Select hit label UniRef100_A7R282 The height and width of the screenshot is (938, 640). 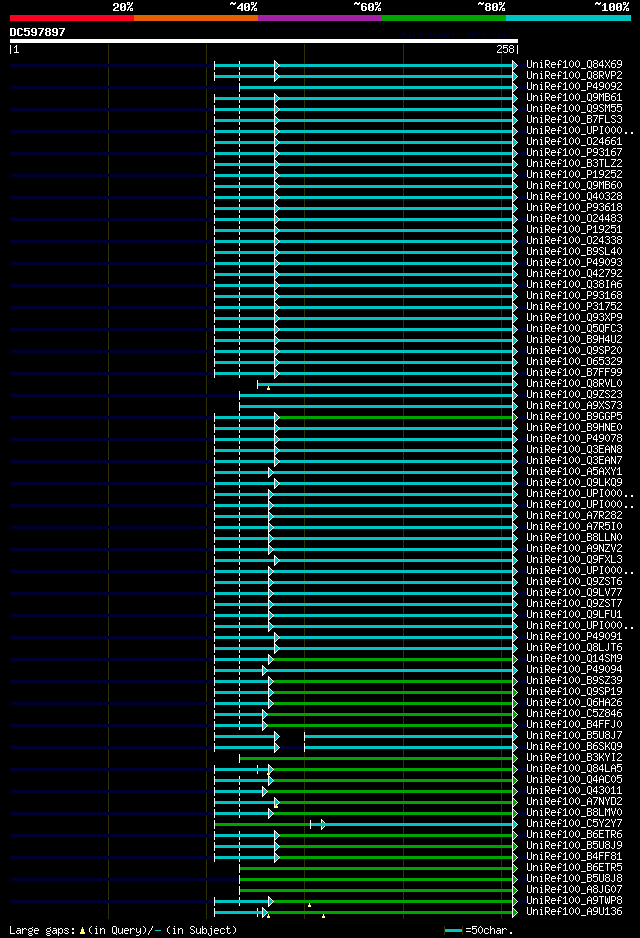[x=574, y=515]
